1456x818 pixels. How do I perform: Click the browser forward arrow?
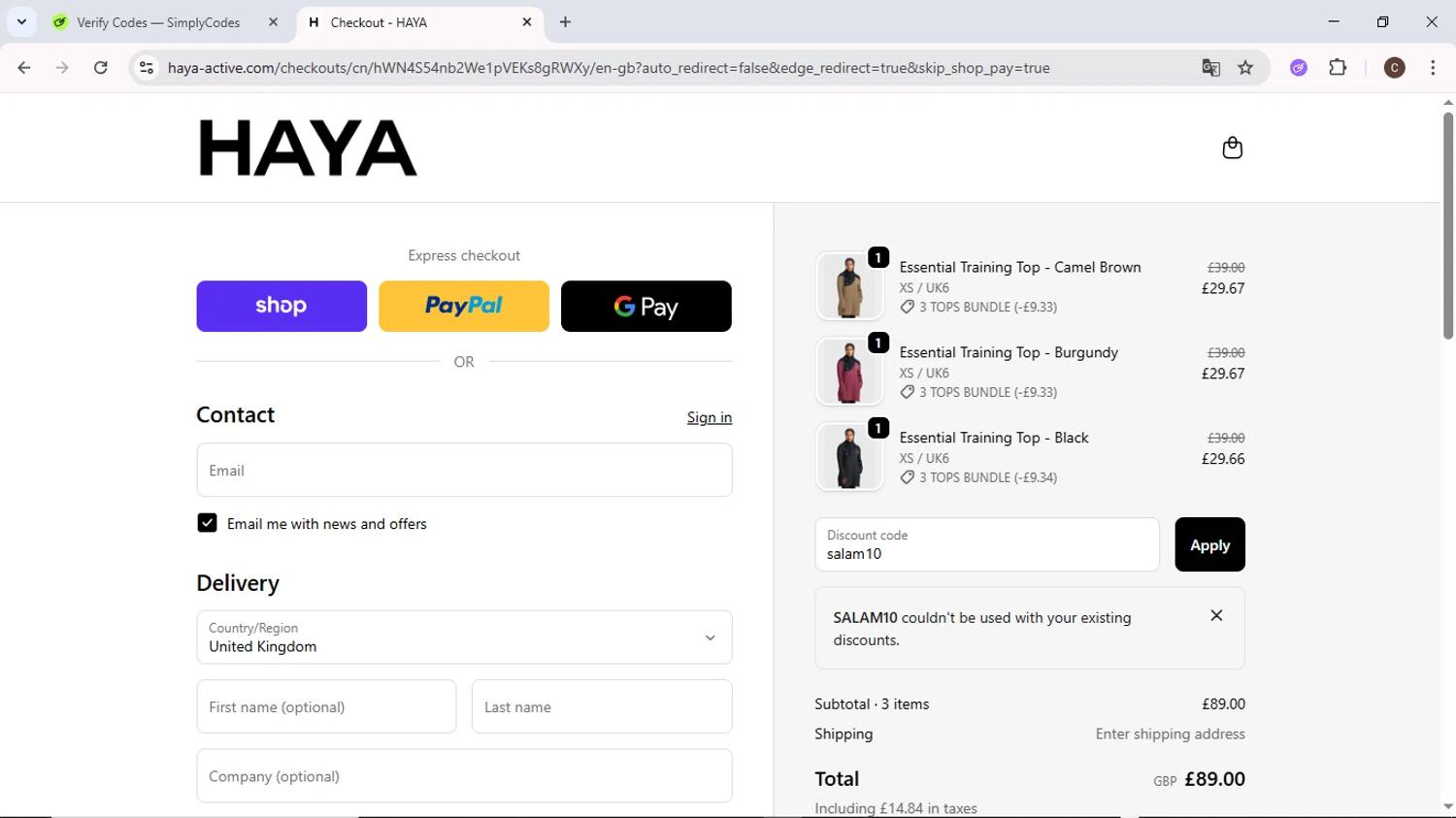pos(62,68)
